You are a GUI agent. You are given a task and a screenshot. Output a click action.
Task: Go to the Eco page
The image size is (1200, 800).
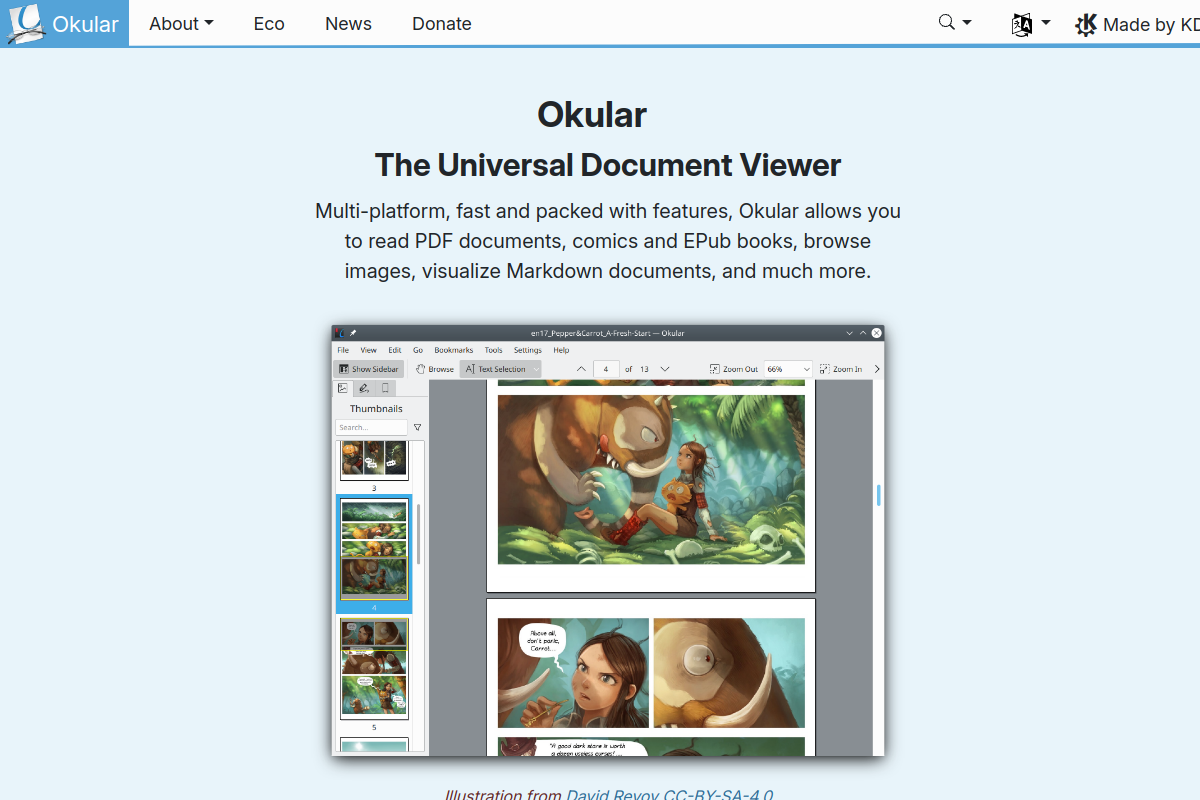pos(269,23)
